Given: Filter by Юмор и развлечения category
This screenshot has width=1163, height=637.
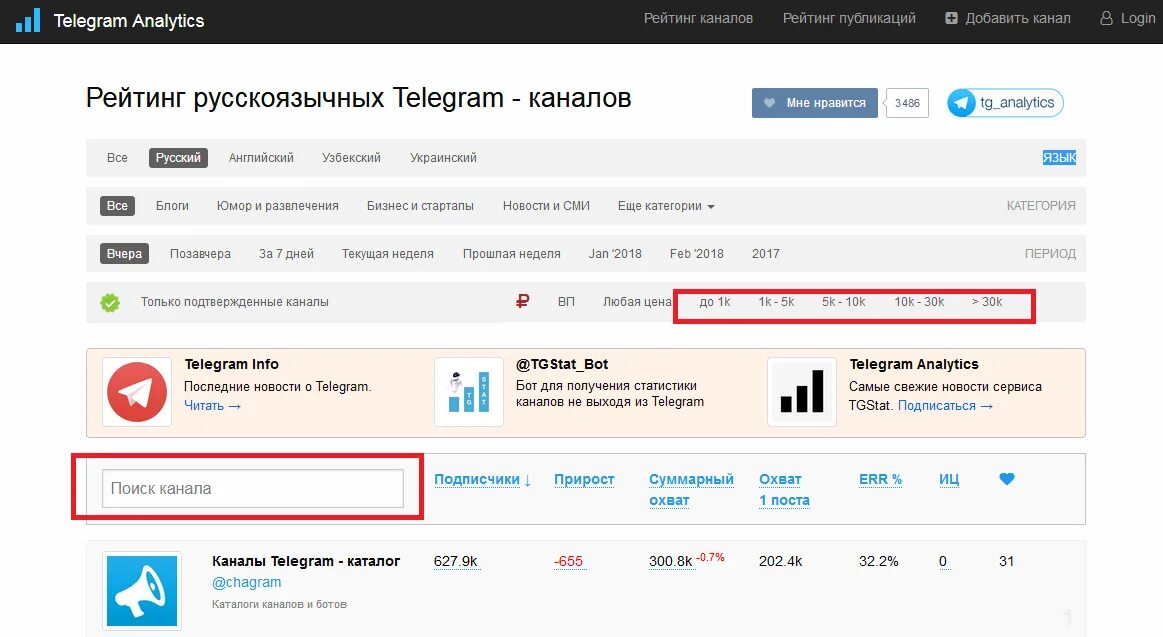Looking at the screenshot, I should click(277, 206).
